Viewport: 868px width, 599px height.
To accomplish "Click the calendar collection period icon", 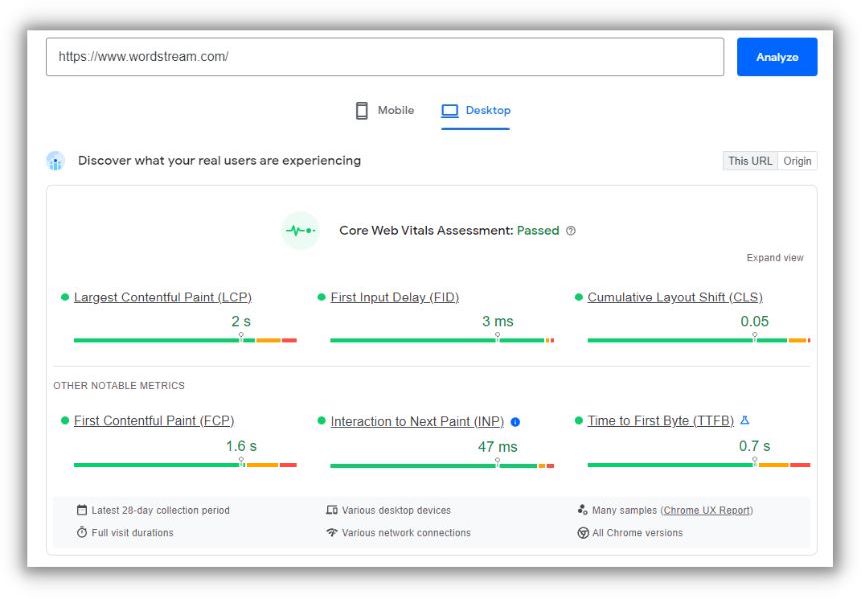I will [x=82, y=510].
